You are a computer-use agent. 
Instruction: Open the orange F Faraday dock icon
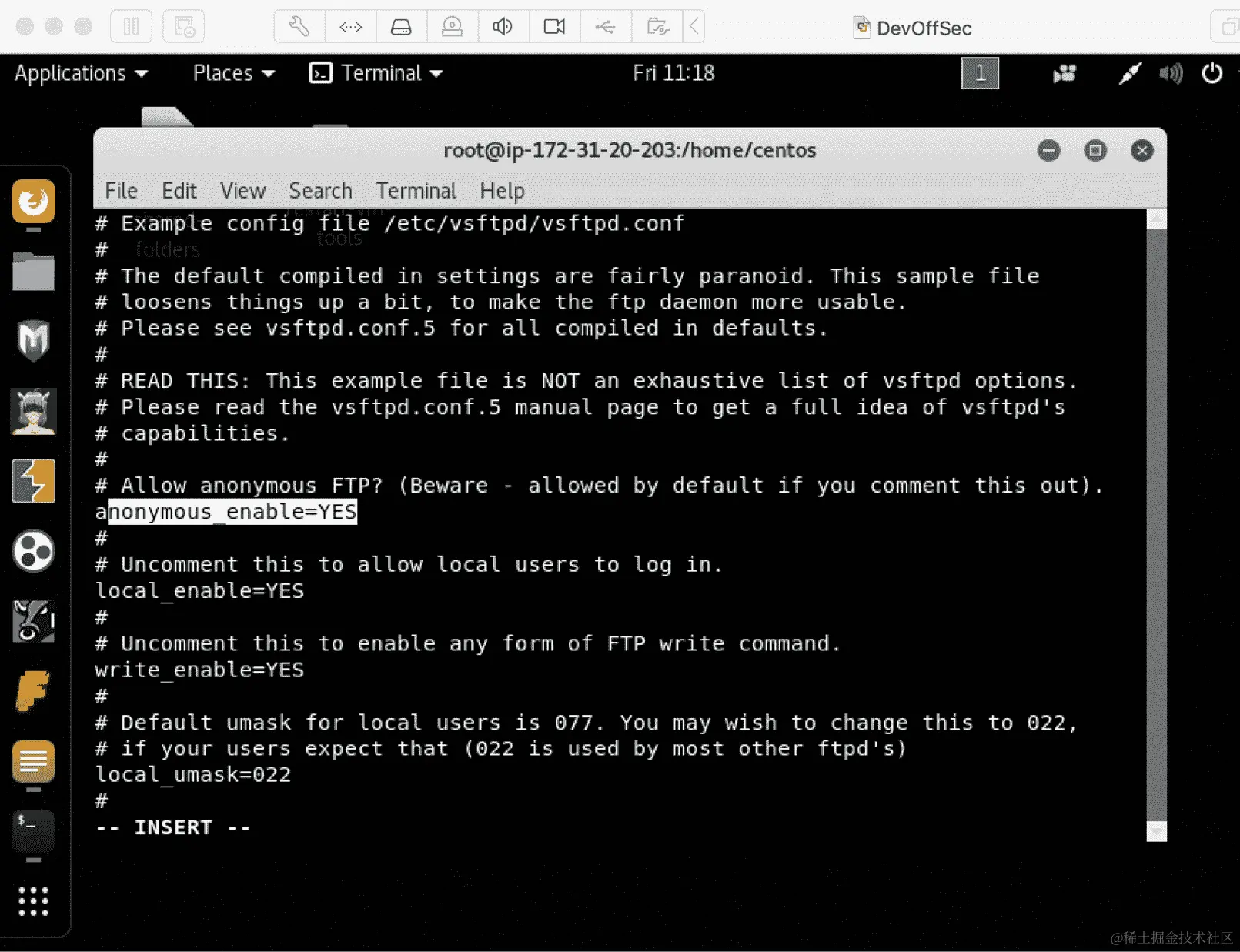(x=33, y=690)
